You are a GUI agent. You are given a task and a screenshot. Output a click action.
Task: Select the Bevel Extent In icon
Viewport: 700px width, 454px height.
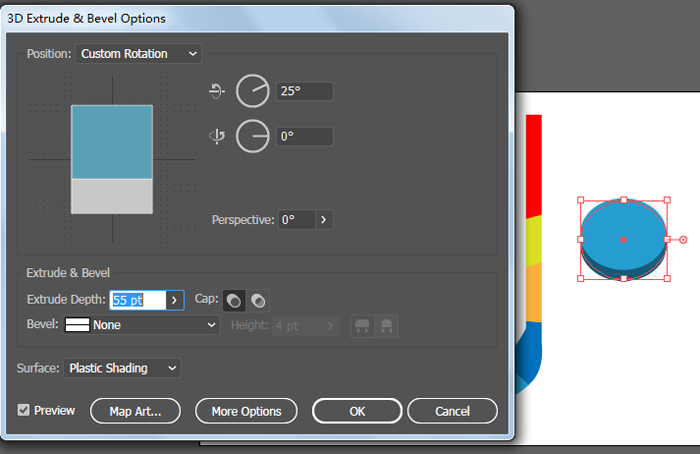point(386,325)
